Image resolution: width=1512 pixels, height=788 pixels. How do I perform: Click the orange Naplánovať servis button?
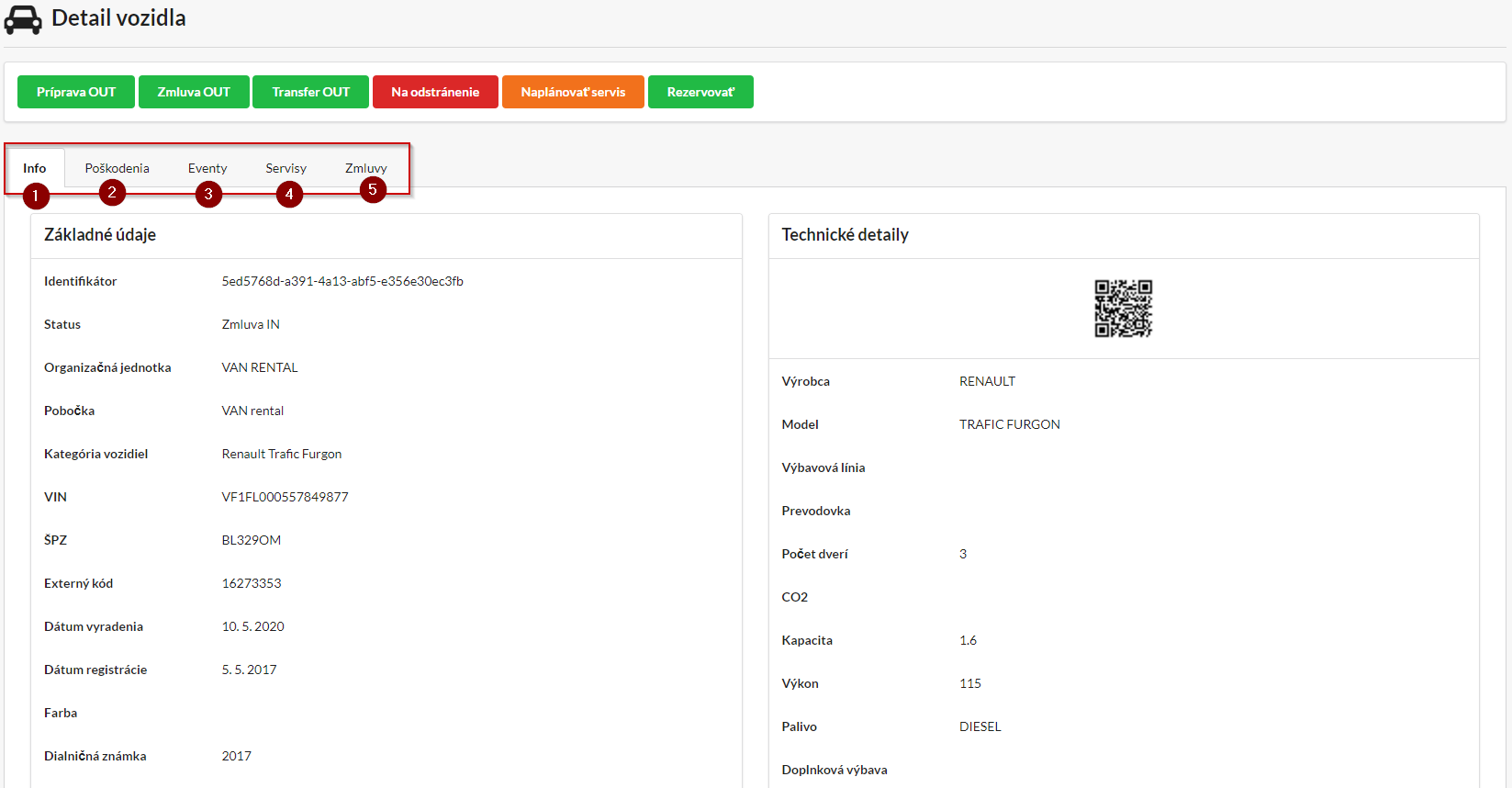[x=573, y=92]
